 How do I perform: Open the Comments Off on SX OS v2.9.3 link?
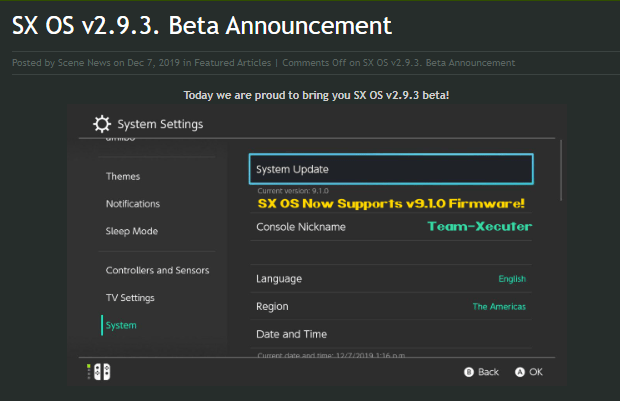click(399, 63)
